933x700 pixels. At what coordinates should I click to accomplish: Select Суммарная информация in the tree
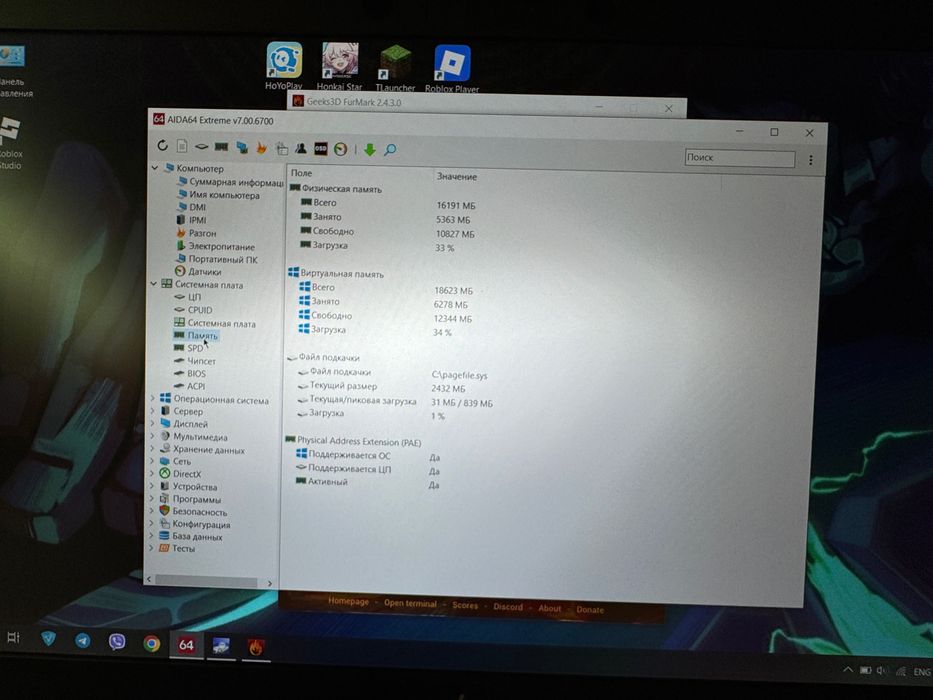click(x=231, y=182)
